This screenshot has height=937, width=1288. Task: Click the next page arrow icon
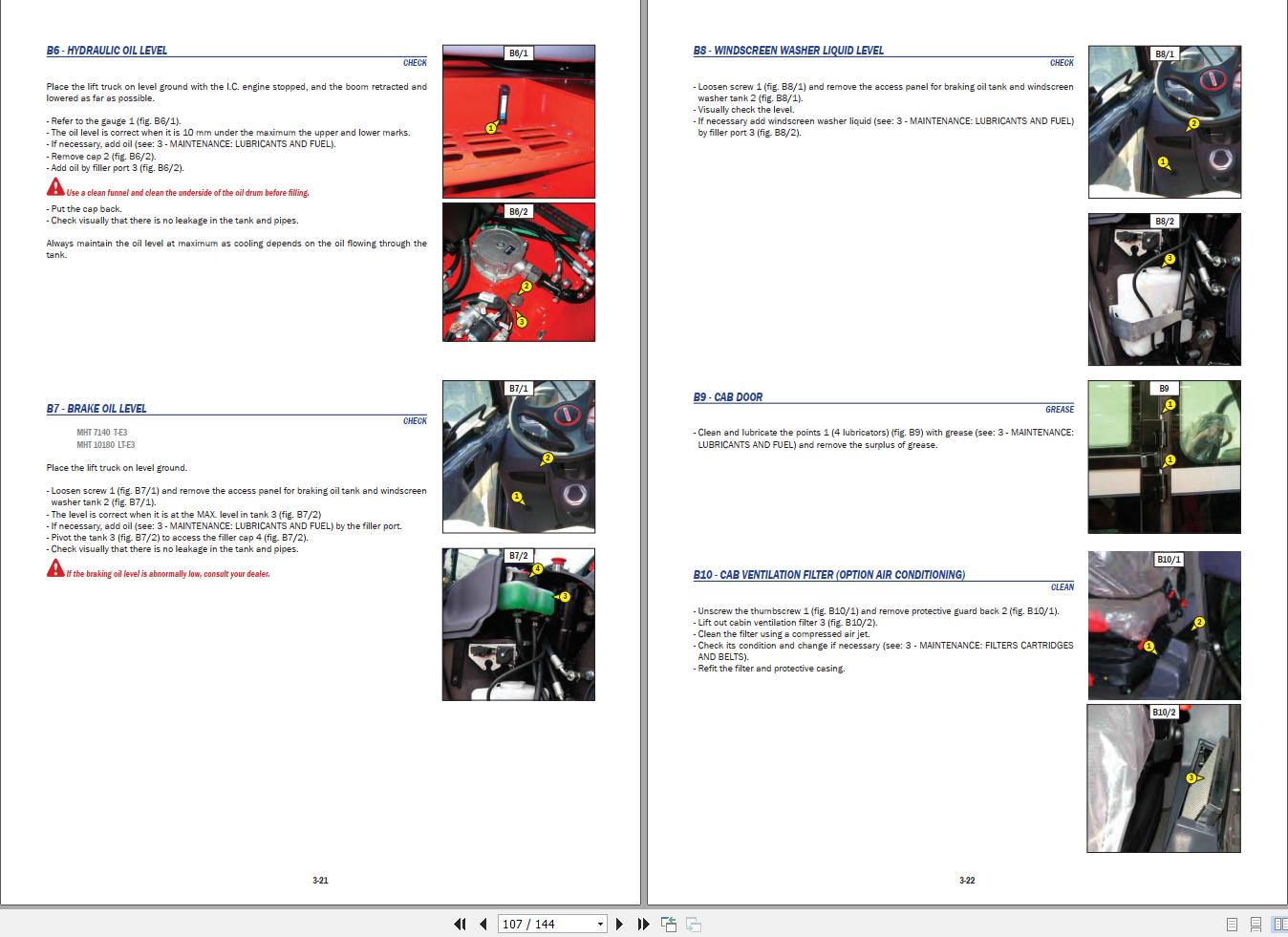pyautogui.click(x=619, y=924)
